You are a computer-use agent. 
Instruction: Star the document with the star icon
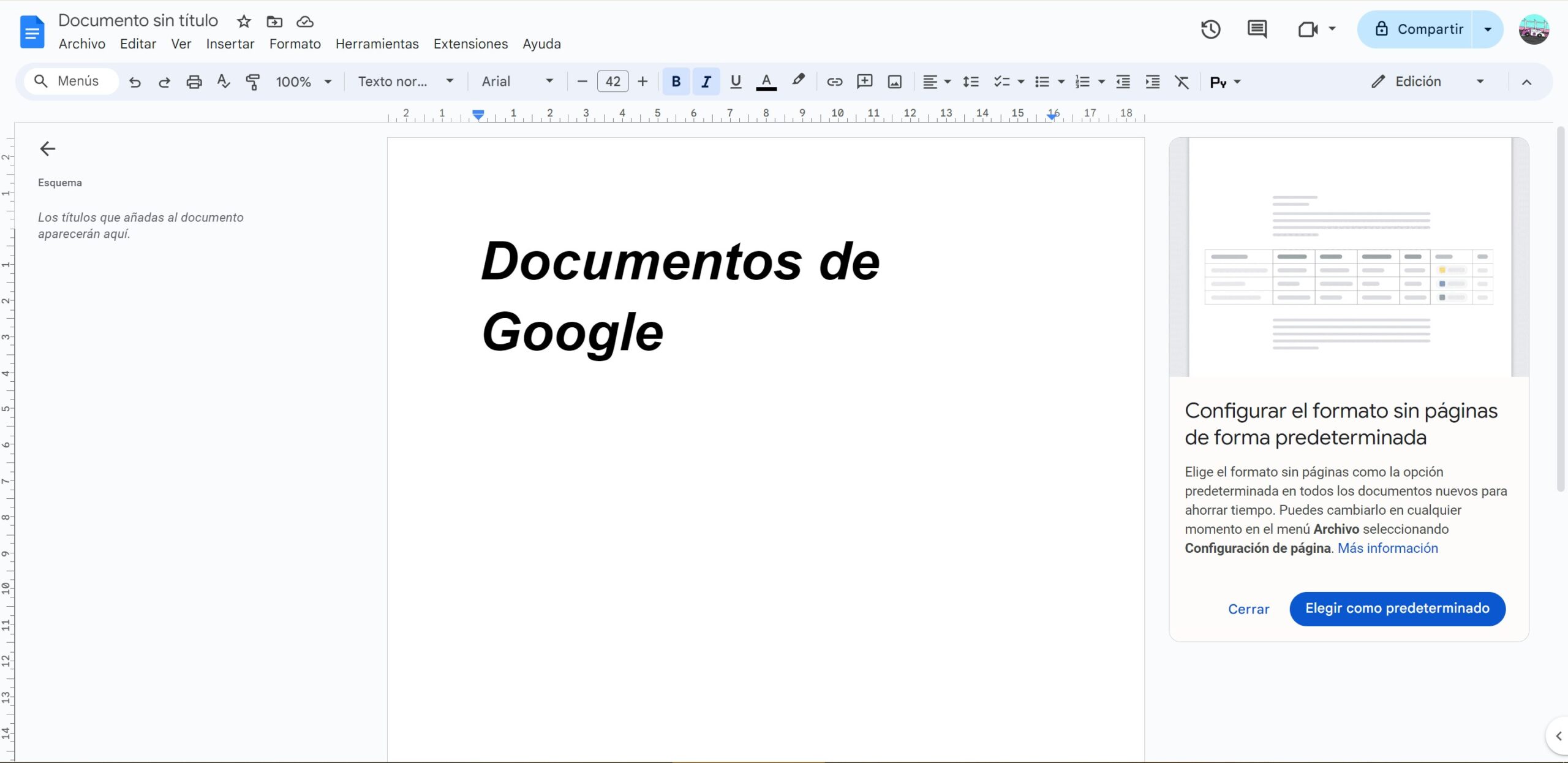[244, 21]
